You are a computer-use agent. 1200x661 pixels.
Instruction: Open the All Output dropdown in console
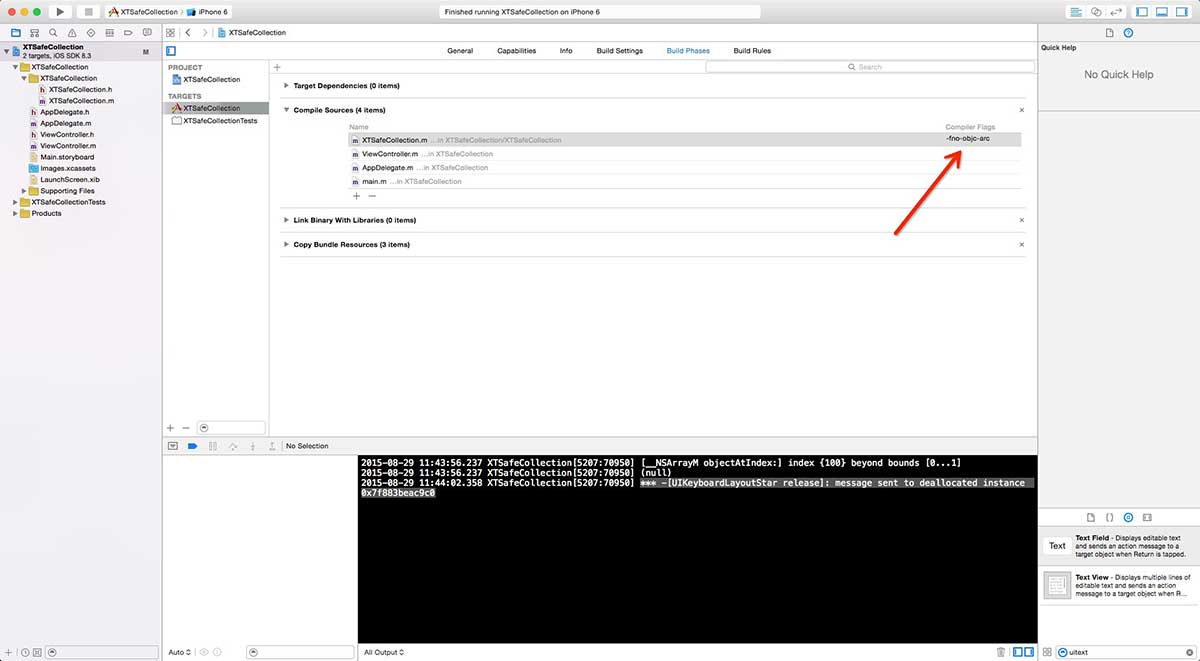point(384,652)
